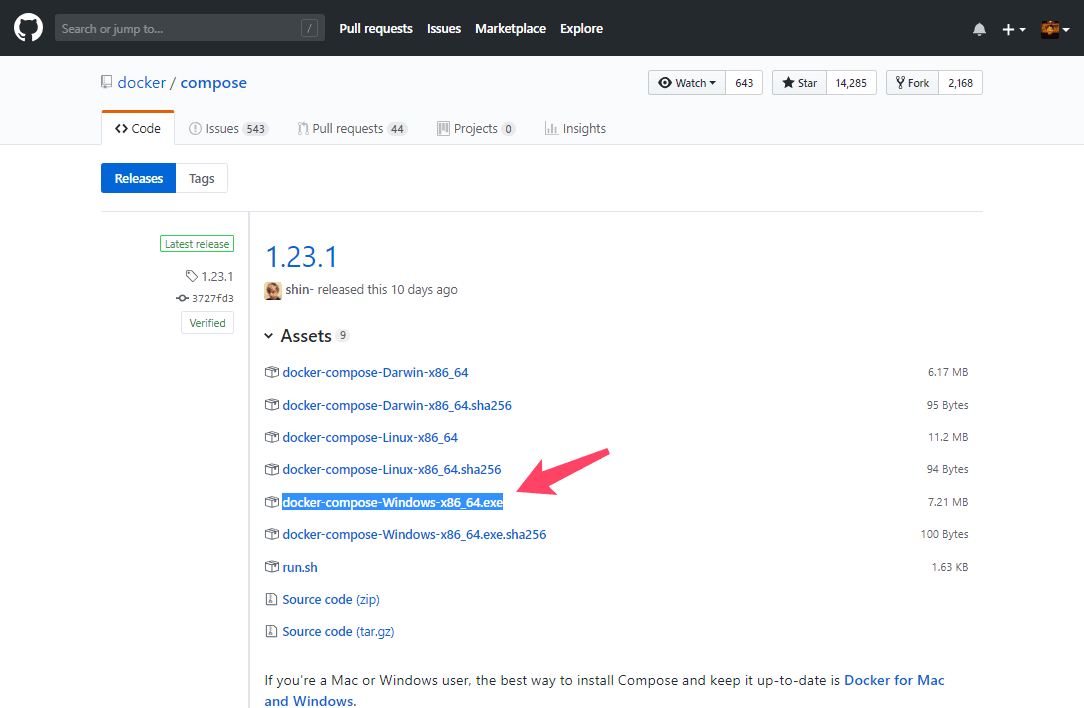
Task: Click the Latest release badge
Action: pyautogui.click(x=197, y=244)
